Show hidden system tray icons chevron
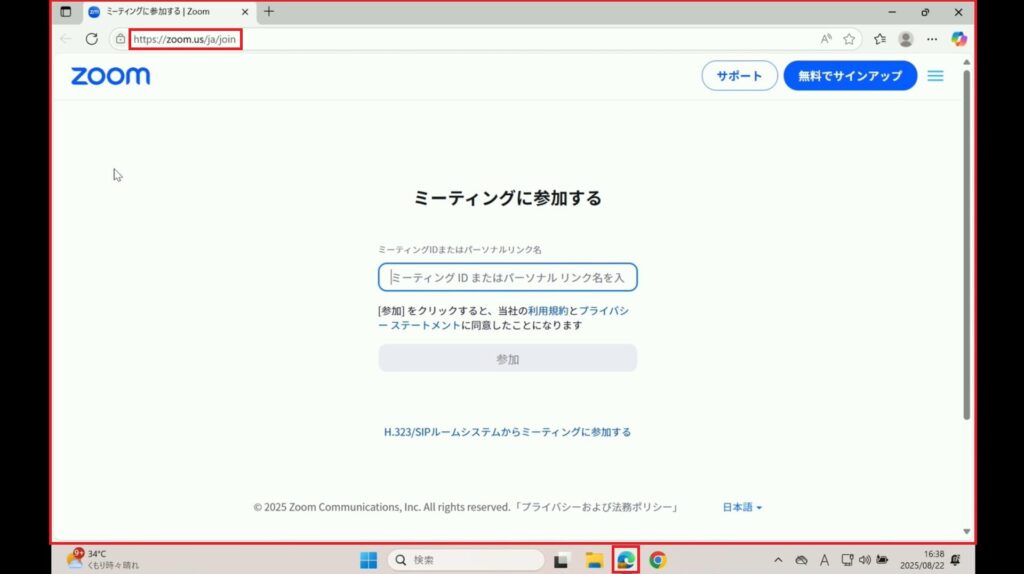This screenshot has height=574, width=1024. (778, 560)
